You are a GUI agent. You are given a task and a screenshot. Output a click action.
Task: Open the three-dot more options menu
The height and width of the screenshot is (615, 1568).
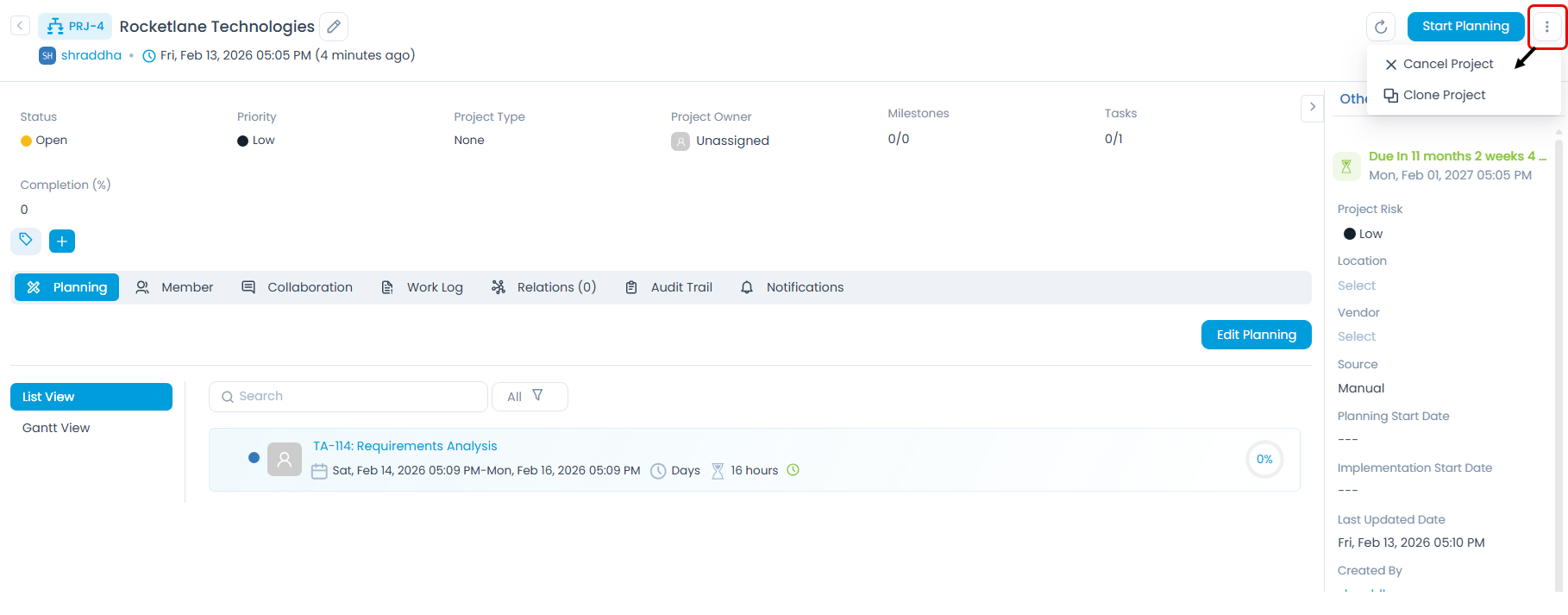point(1546,27)
